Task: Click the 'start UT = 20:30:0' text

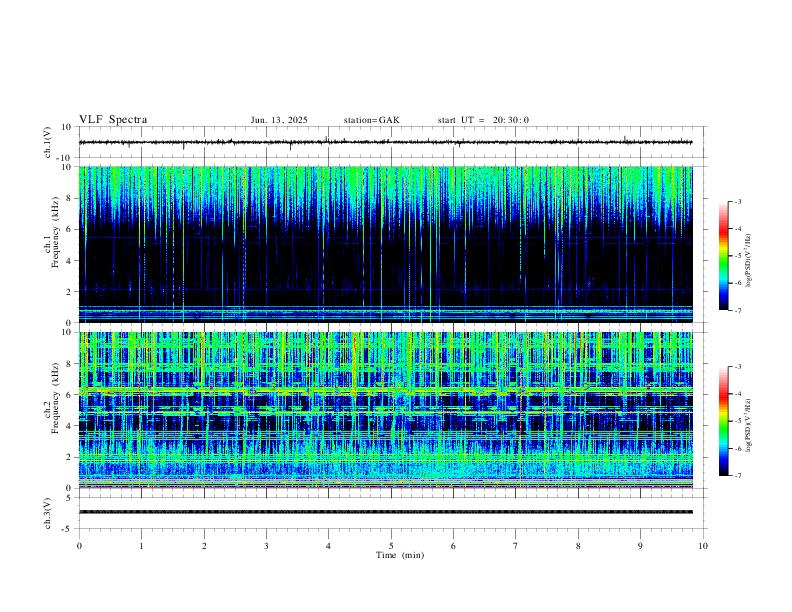Action: pos(483,120)
